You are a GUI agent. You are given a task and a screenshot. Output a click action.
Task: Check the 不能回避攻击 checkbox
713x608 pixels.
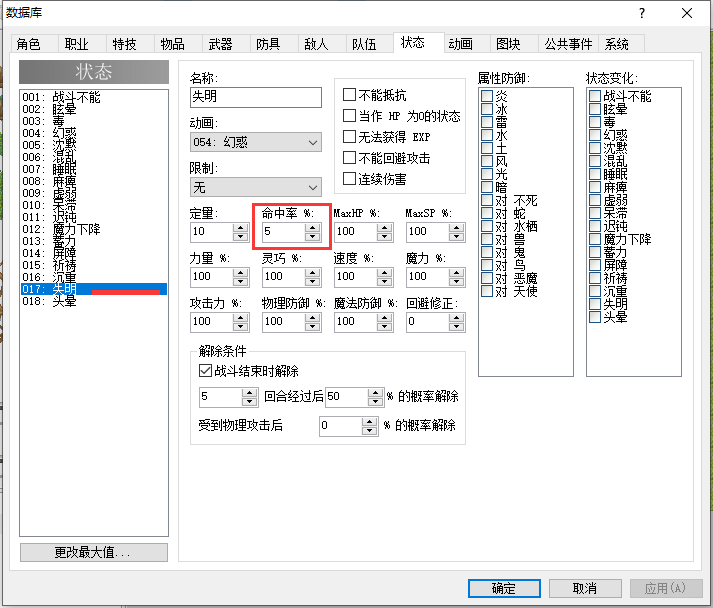[x=349, y=157]
